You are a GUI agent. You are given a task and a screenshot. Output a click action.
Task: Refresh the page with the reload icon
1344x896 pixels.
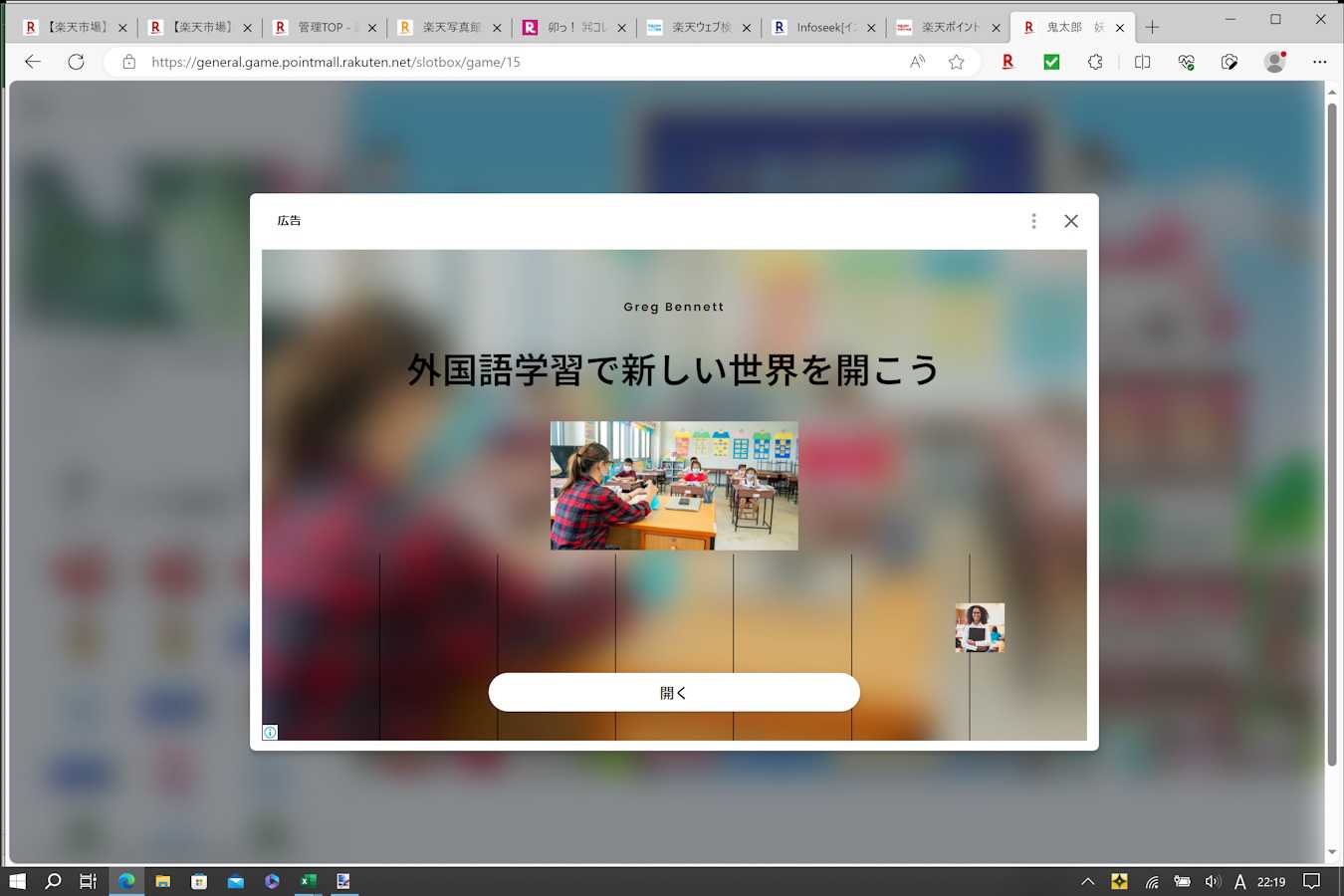click(x=76, y=62)
